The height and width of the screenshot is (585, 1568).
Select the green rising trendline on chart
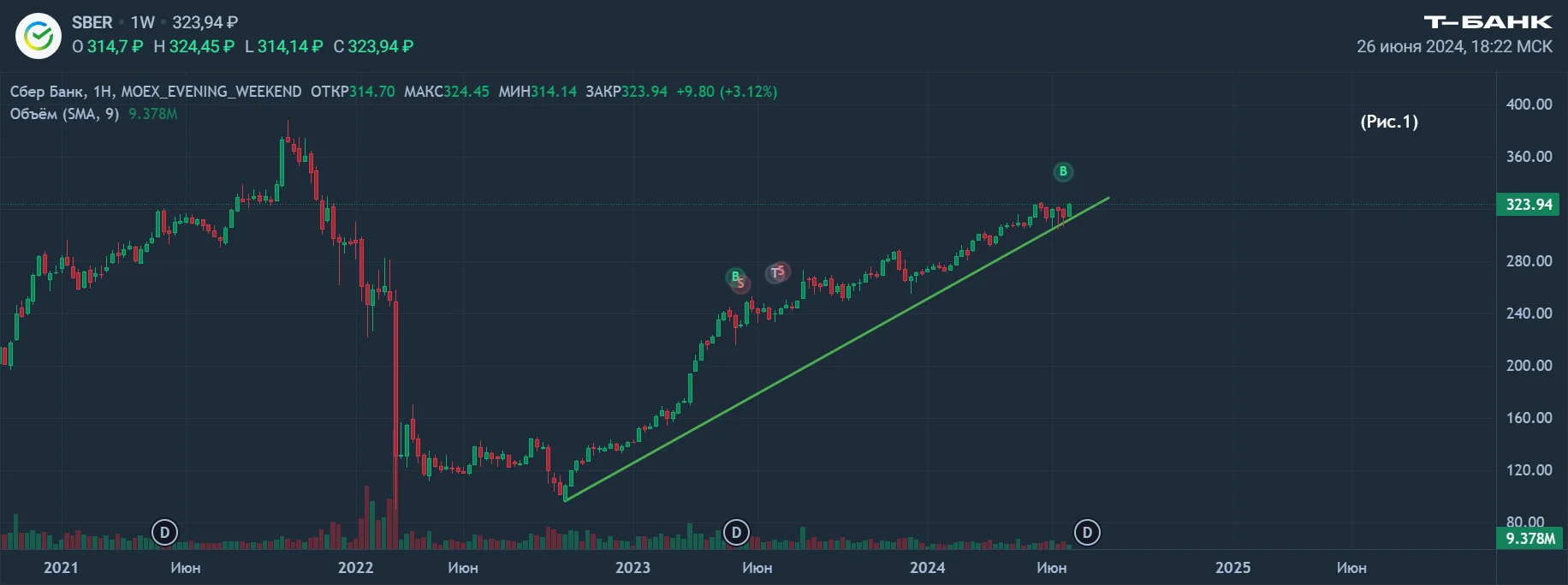[x=837, y=349]
